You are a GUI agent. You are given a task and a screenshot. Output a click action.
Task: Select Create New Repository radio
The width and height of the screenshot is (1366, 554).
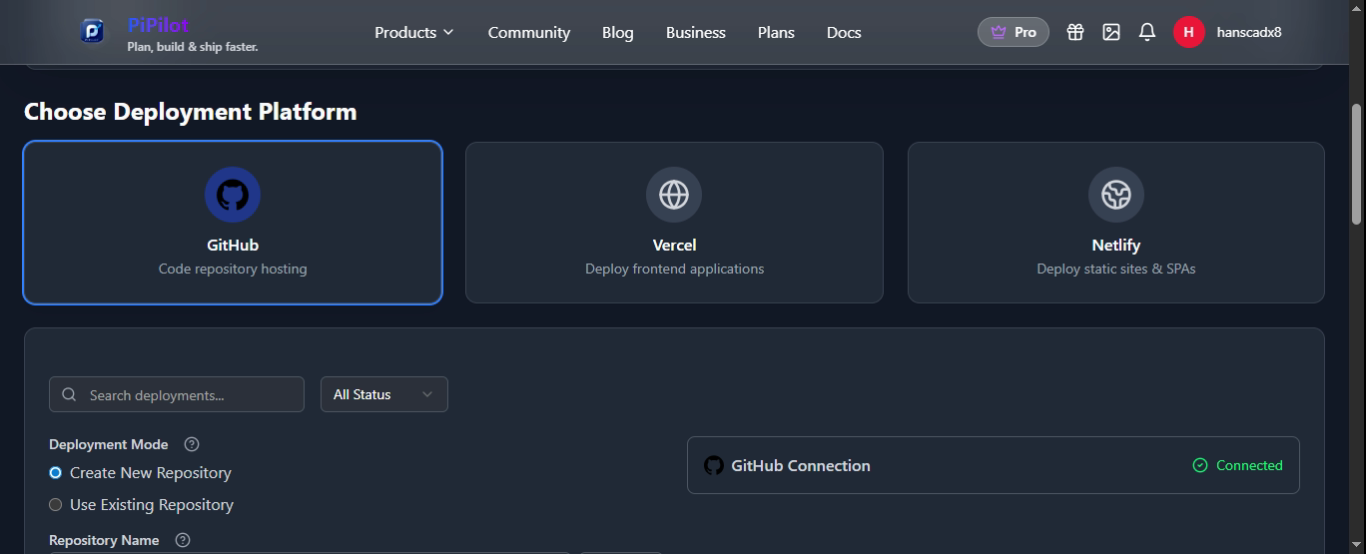tap(55, 473)
